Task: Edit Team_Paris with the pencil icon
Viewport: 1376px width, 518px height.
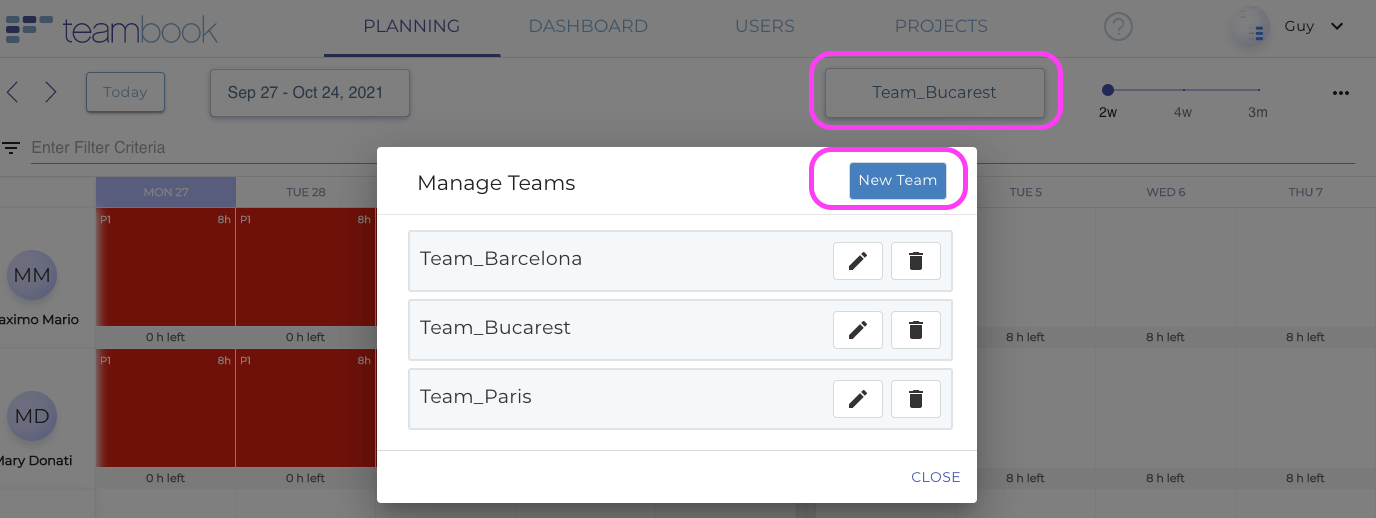Action: [x=857, y=399]
